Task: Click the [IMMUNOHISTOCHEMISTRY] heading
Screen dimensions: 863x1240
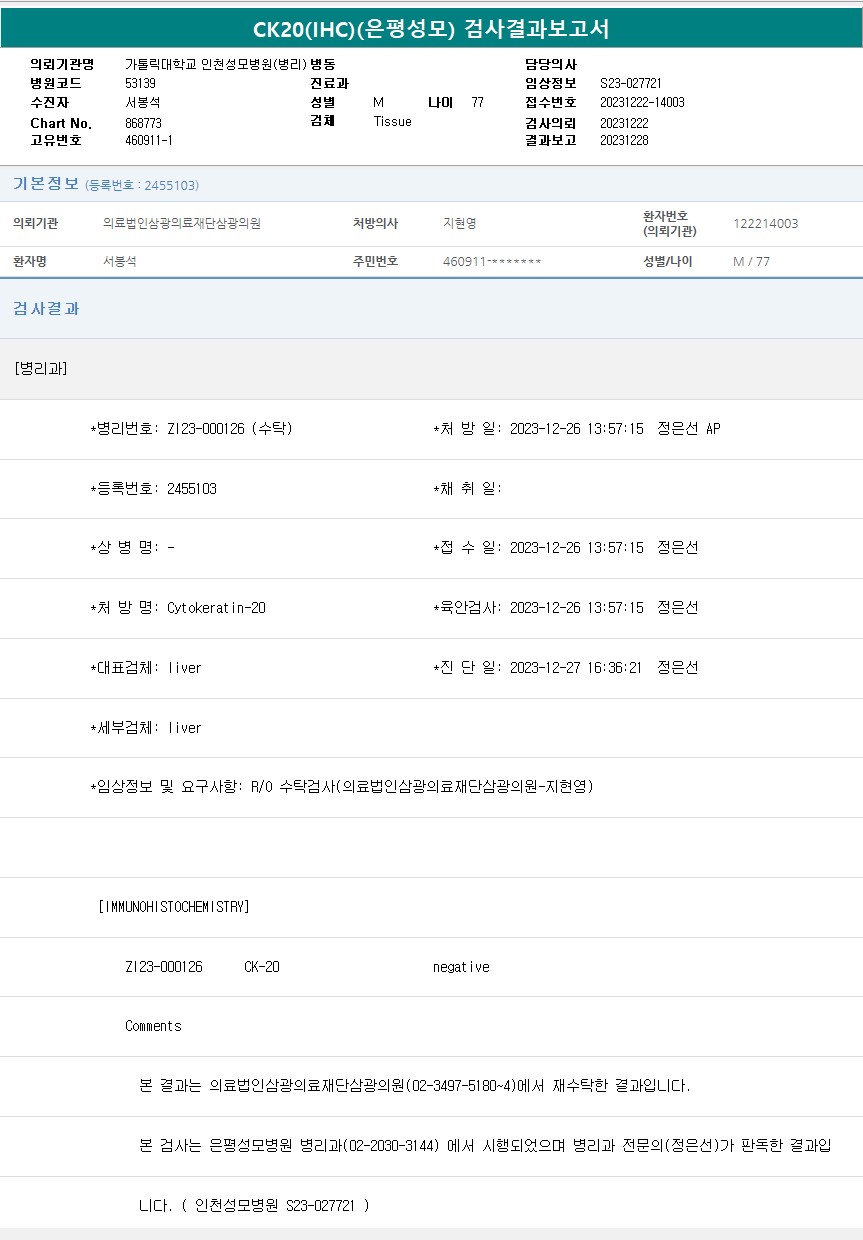Action: coord(174,907)
